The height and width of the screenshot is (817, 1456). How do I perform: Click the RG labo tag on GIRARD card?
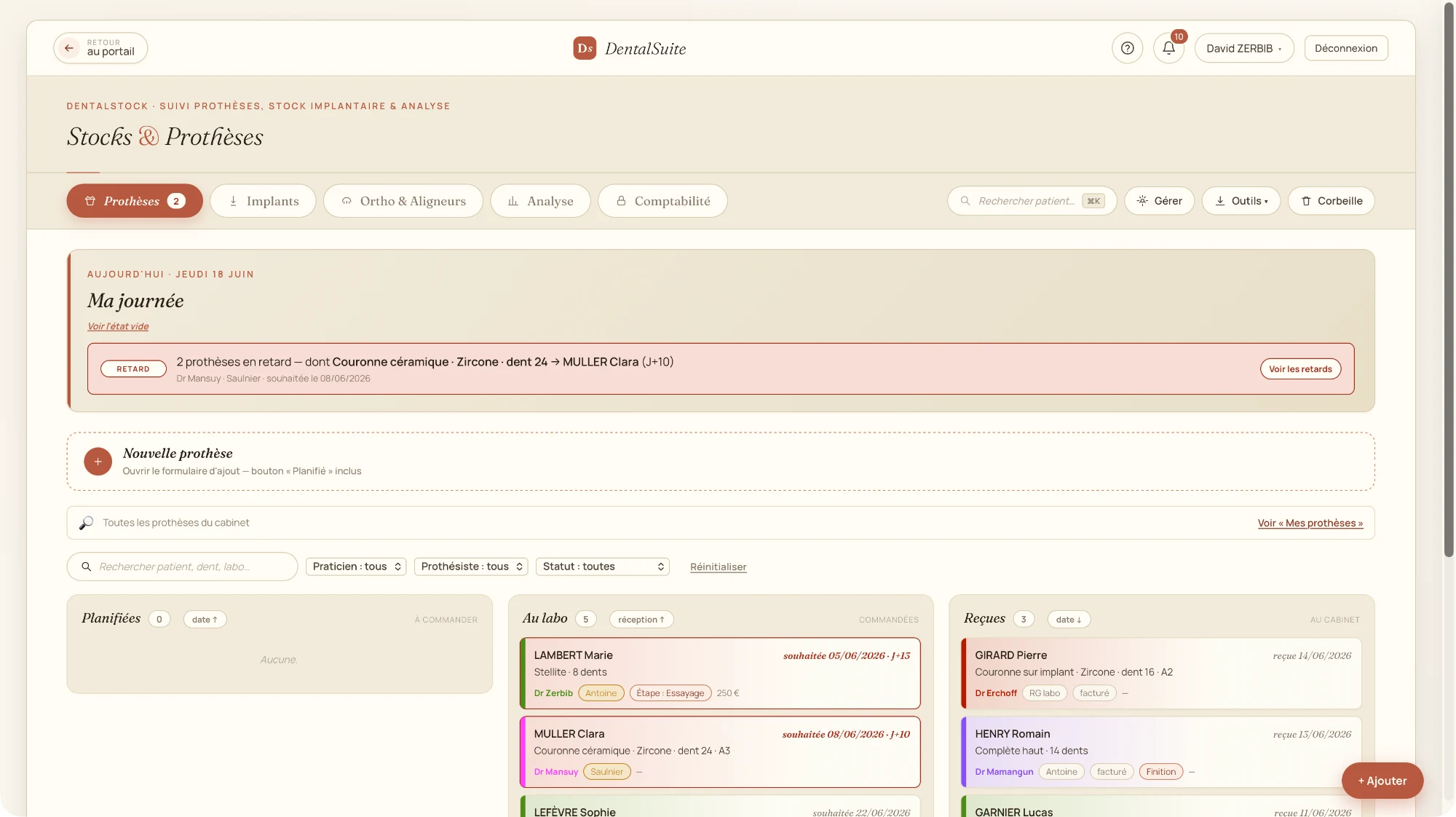1044,693
